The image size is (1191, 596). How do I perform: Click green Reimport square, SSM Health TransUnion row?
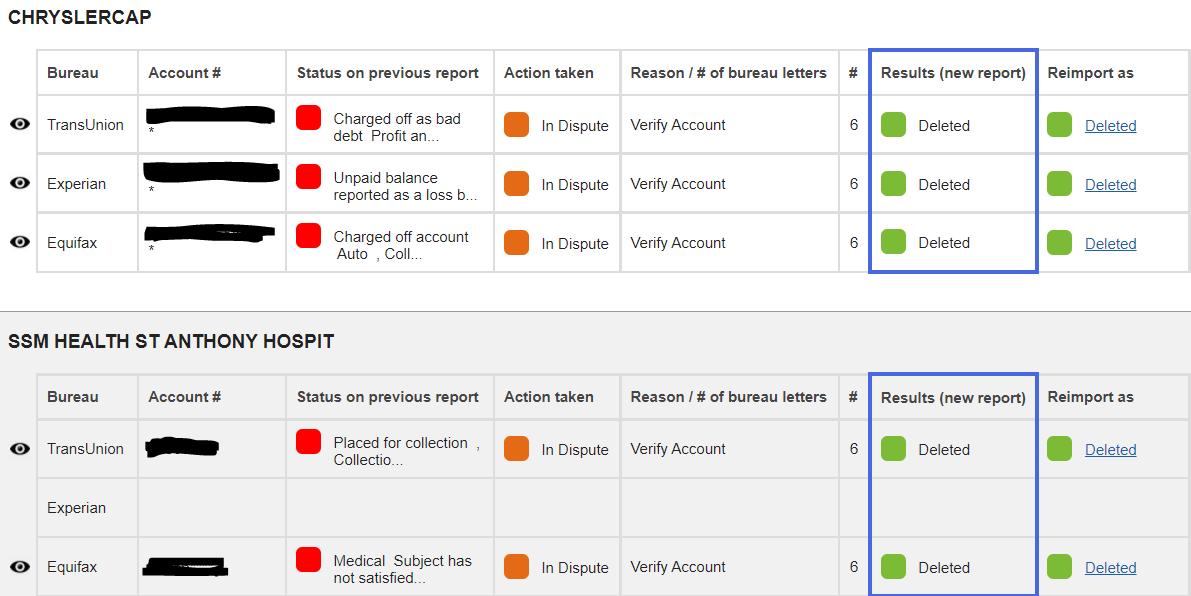tap(1059, 449)
